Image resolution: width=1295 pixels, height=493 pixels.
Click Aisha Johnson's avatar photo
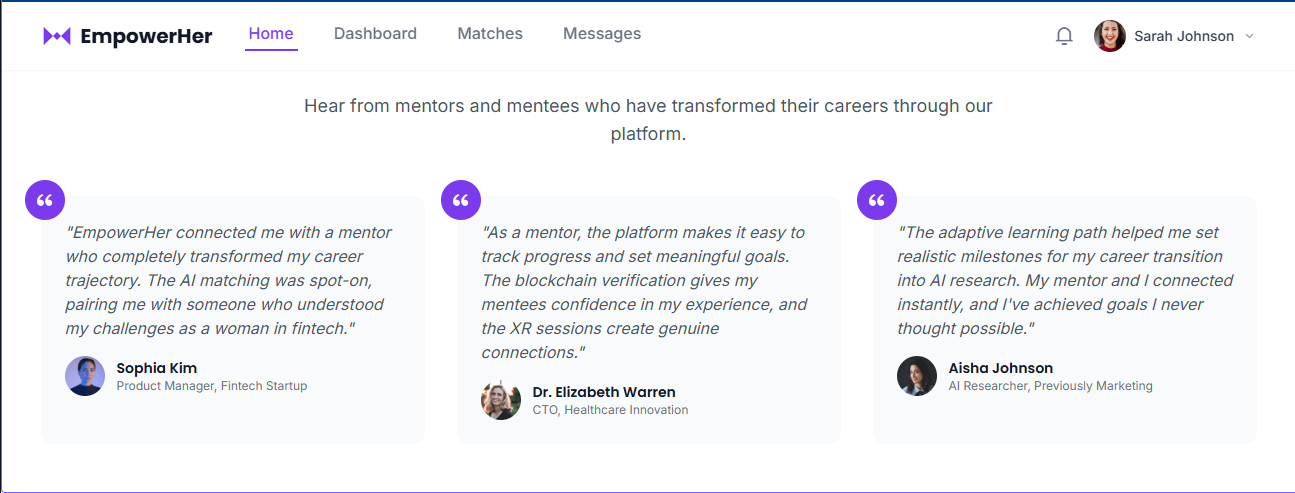[x=917, y=376]
